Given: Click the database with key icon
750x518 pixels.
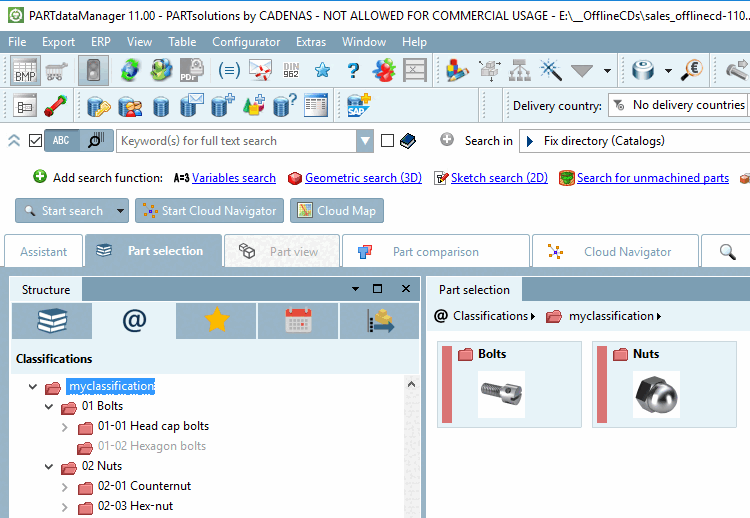Looking at the screenshot, I should click(99, 105).
